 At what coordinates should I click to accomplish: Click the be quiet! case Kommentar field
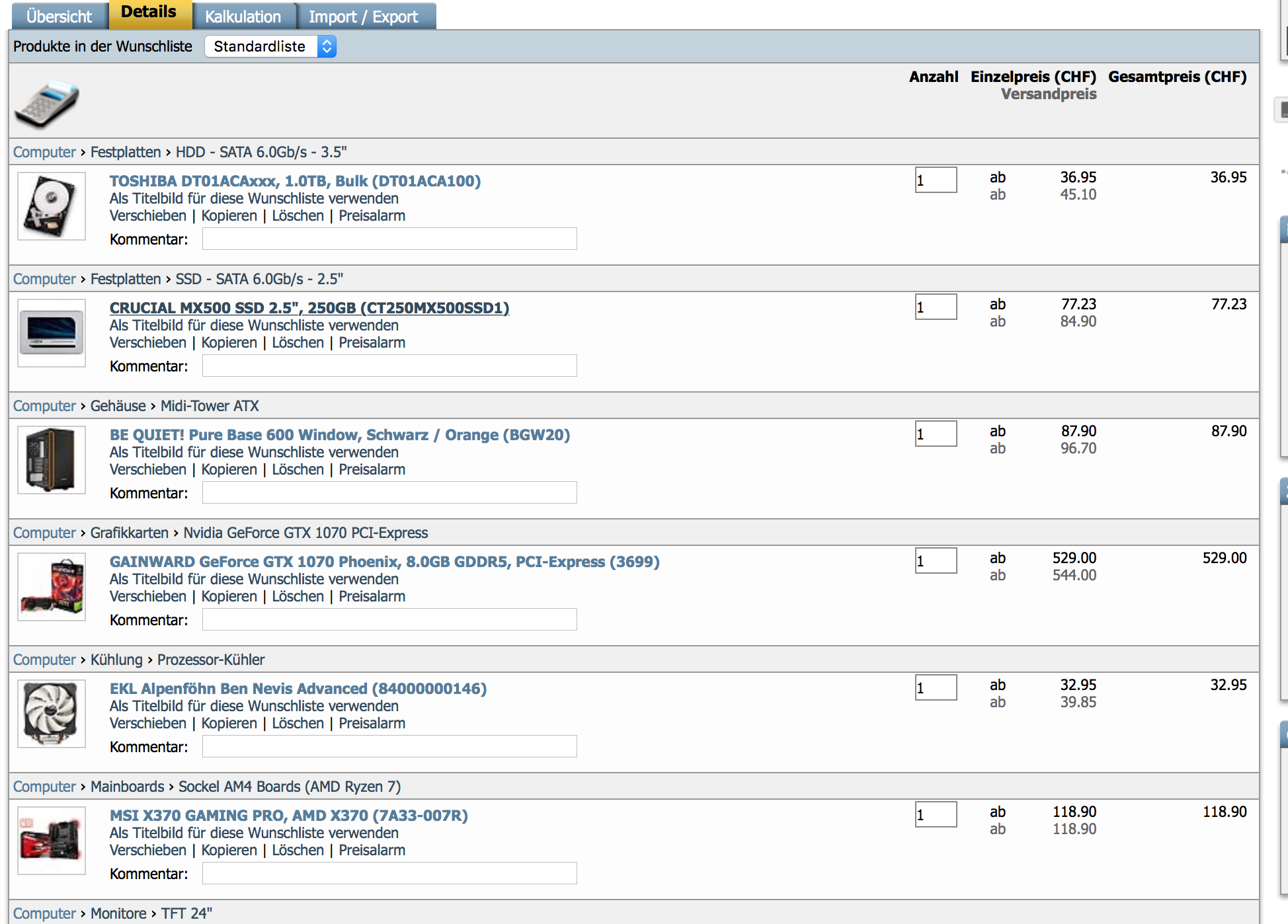coord(389,492)
